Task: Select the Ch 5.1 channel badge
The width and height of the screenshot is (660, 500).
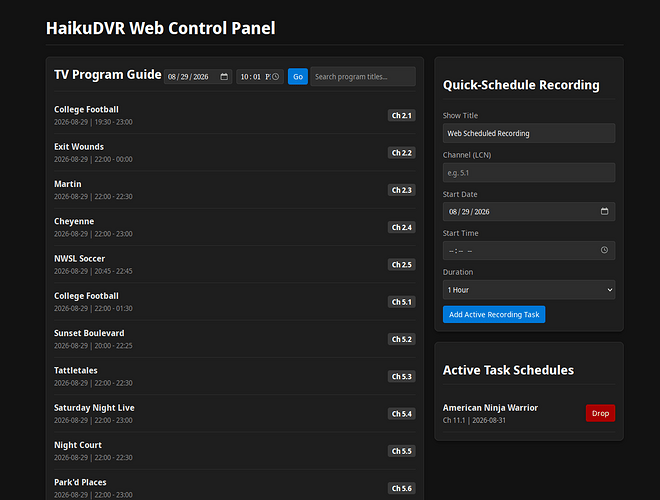Action: point(402,302)
